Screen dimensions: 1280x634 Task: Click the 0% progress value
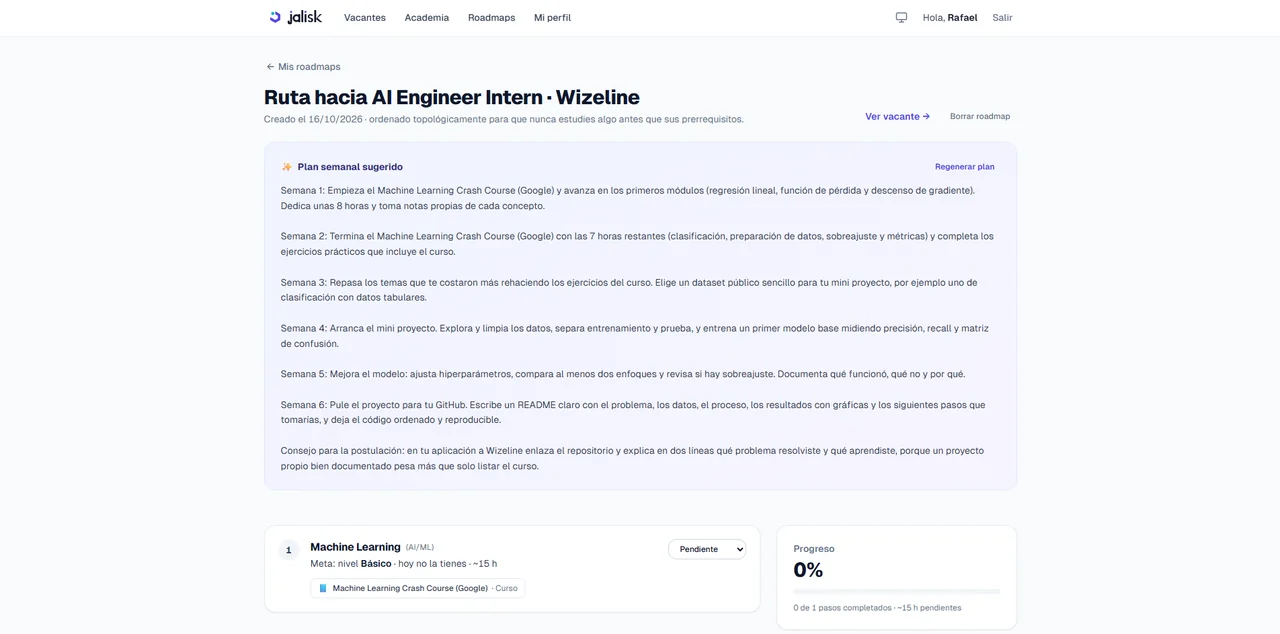click(808, 570)
